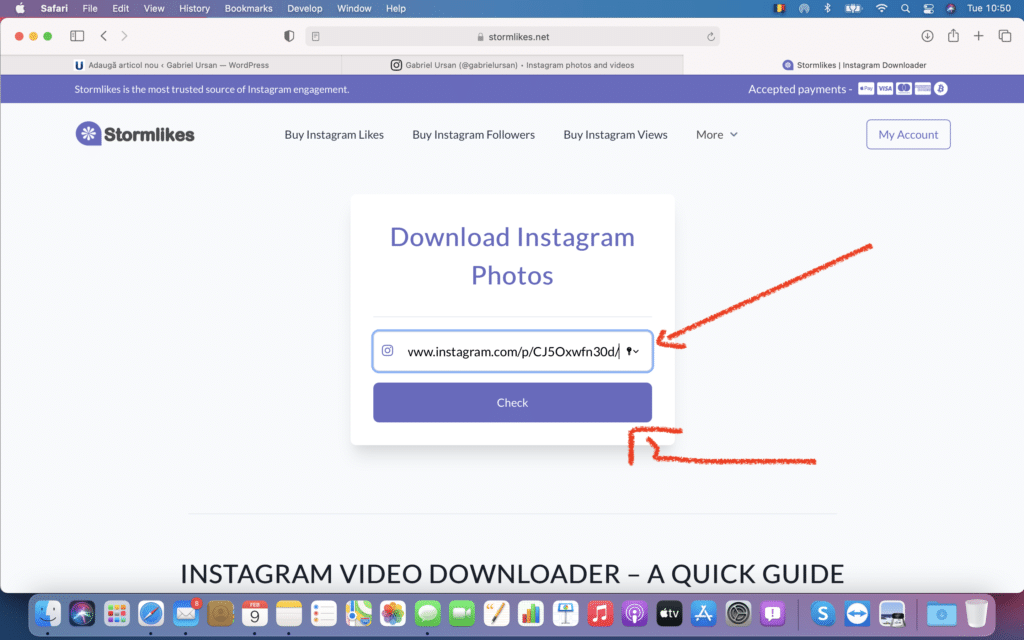Image resolution: width=1024 pixels, height=640 pixels.
Task: Open the Develop menu
Action: pos(305,8)
